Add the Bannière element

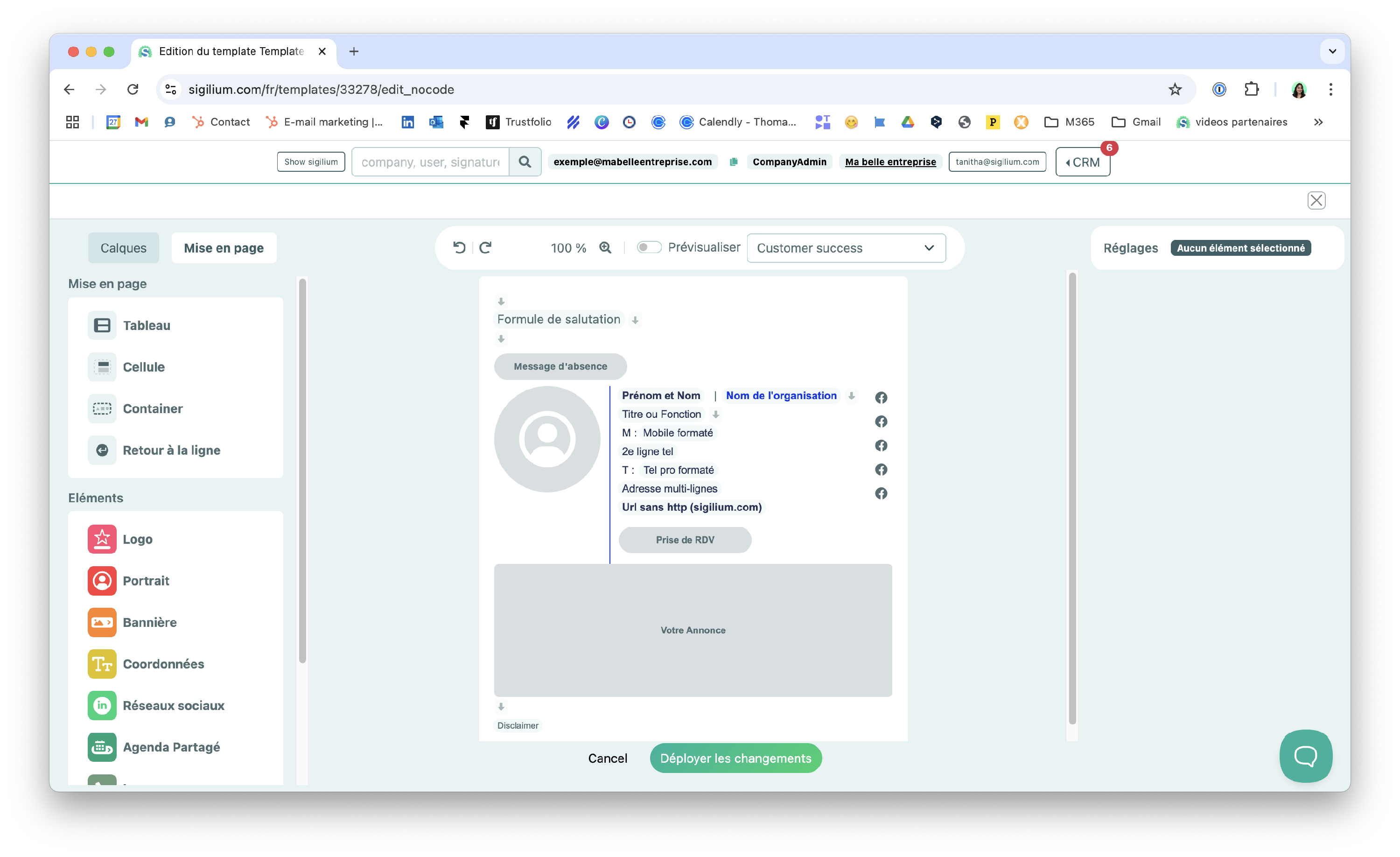(x=149, y=622)
